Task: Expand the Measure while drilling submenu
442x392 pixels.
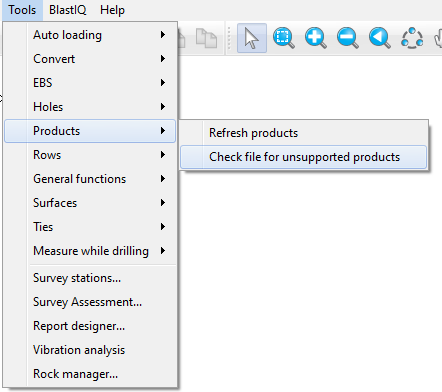Action: pos(90,251)
